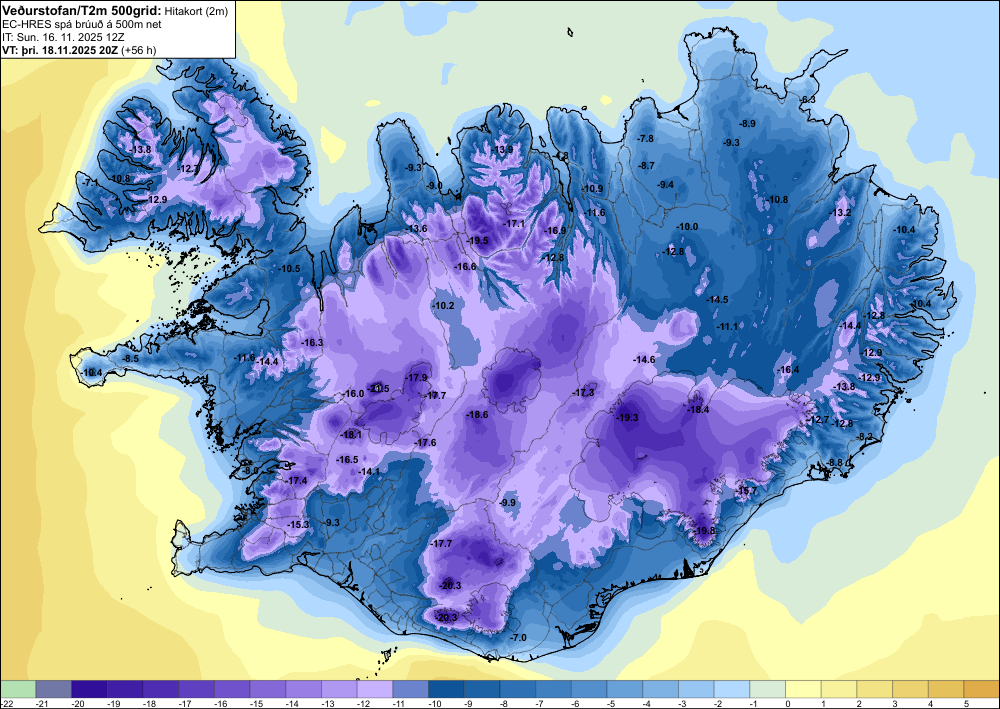The height and width of the screenshot is (709, 1000).
Task: Select the dark blue legend swatch labeled -10
Action: point(446,689)
